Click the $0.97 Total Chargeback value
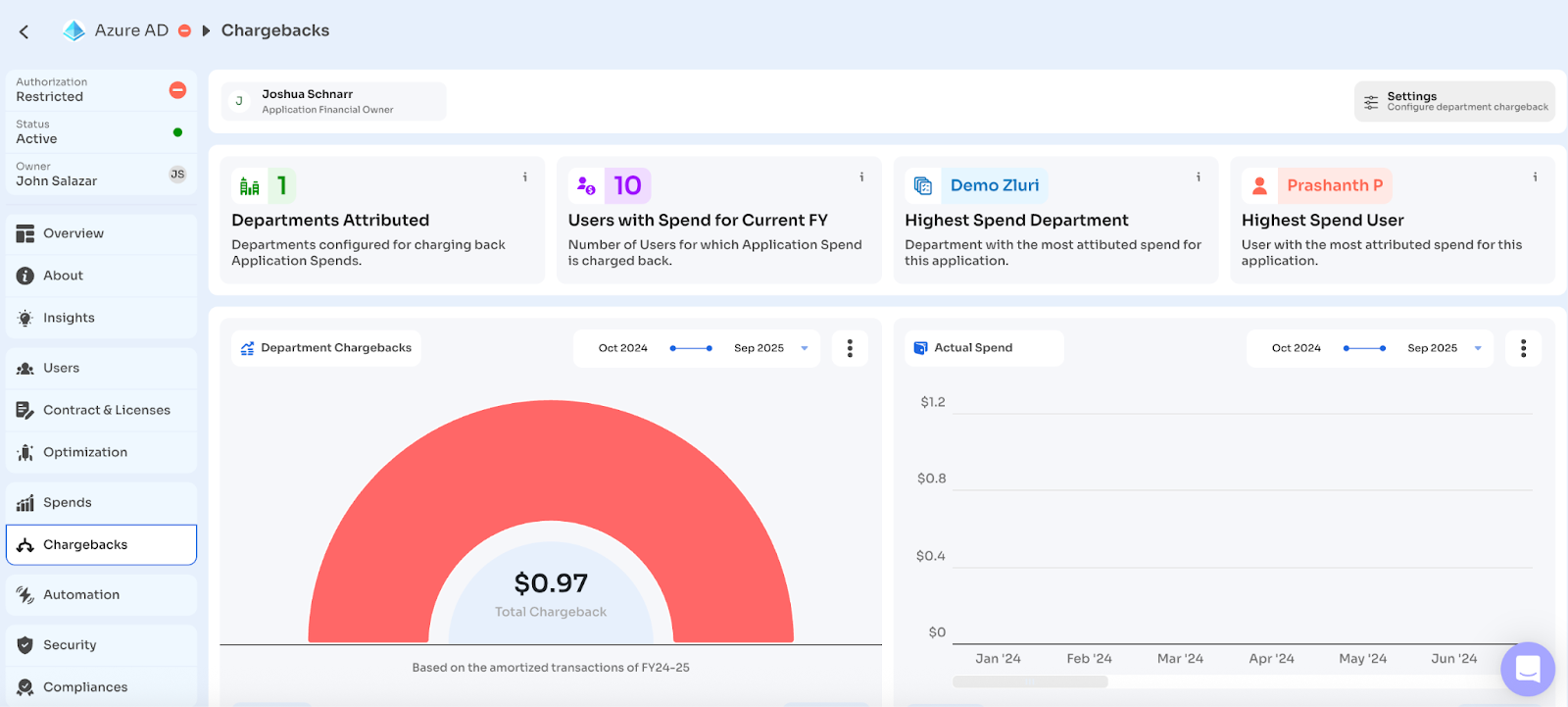1568x707 pixels. [x=551, y=583]
